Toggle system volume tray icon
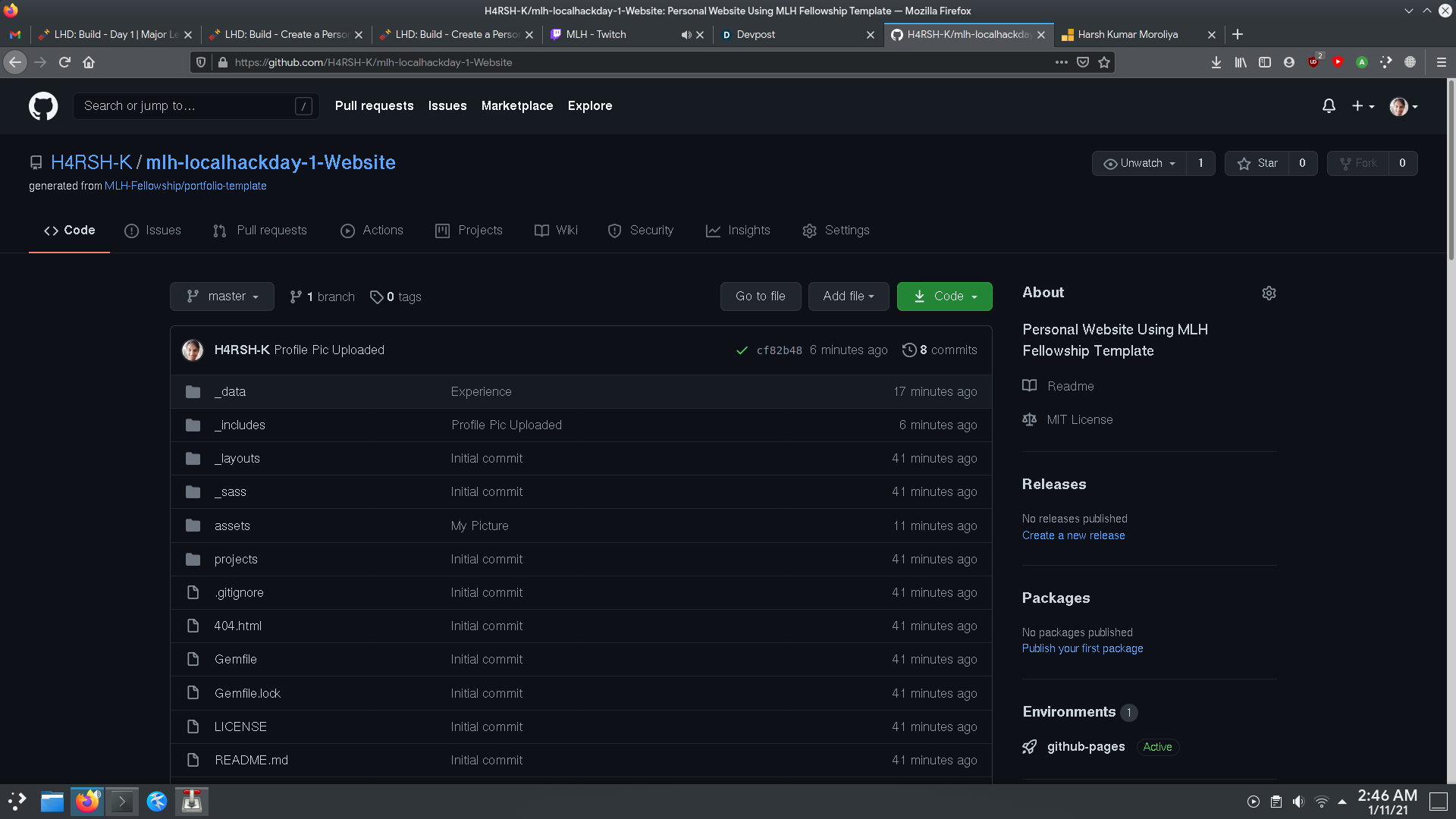The height and width of the screenshot is (819, 1456). pyautogui.click(x=1298, y=802)
